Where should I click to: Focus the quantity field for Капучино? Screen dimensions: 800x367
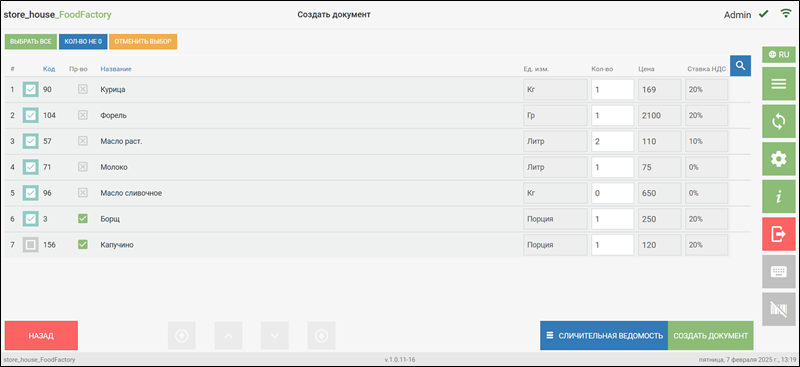[613, 244]
